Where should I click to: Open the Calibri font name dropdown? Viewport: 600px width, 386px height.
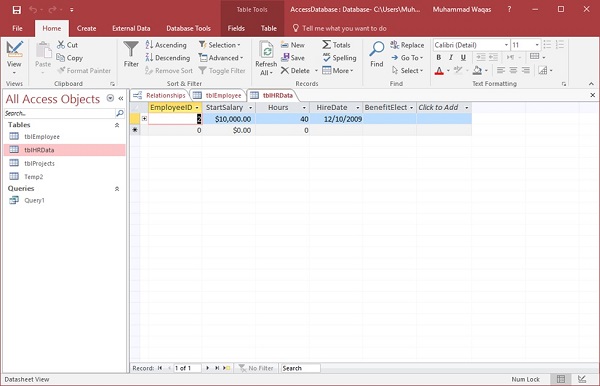coord(506,45)
